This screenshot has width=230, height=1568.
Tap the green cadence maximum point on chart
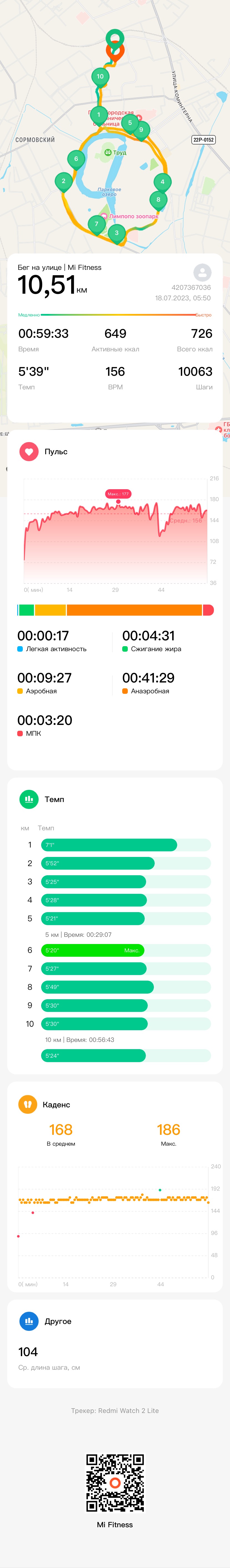[160, 1190]
